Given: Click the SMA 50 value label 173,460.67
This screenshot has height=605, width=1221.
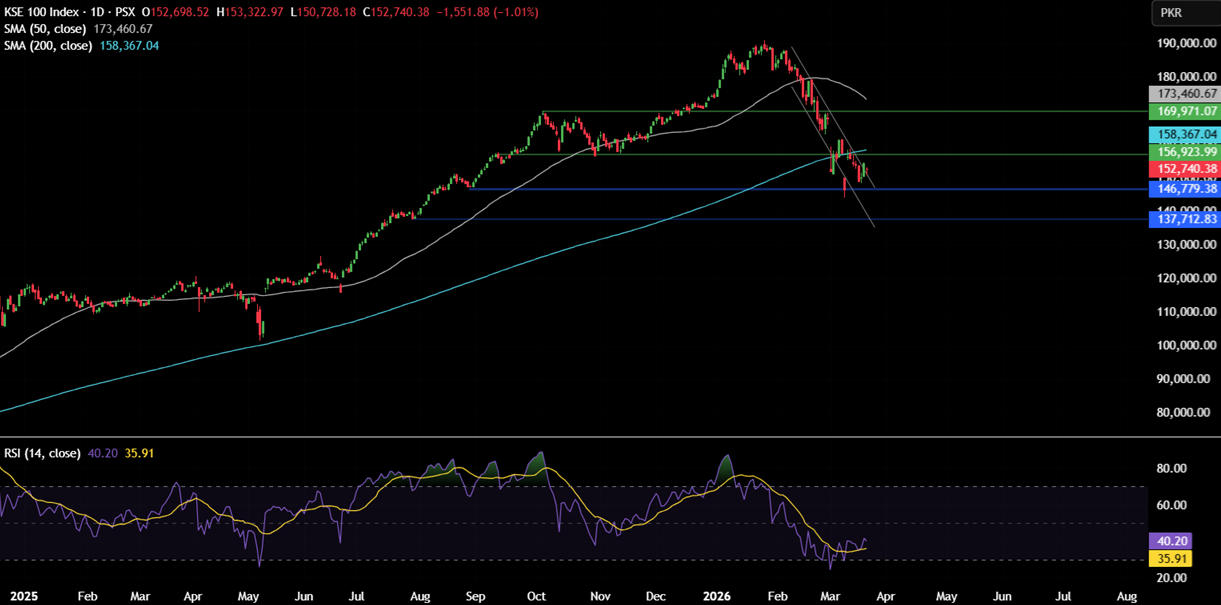Looking at the screenshot, I should tap(1185, 93).
